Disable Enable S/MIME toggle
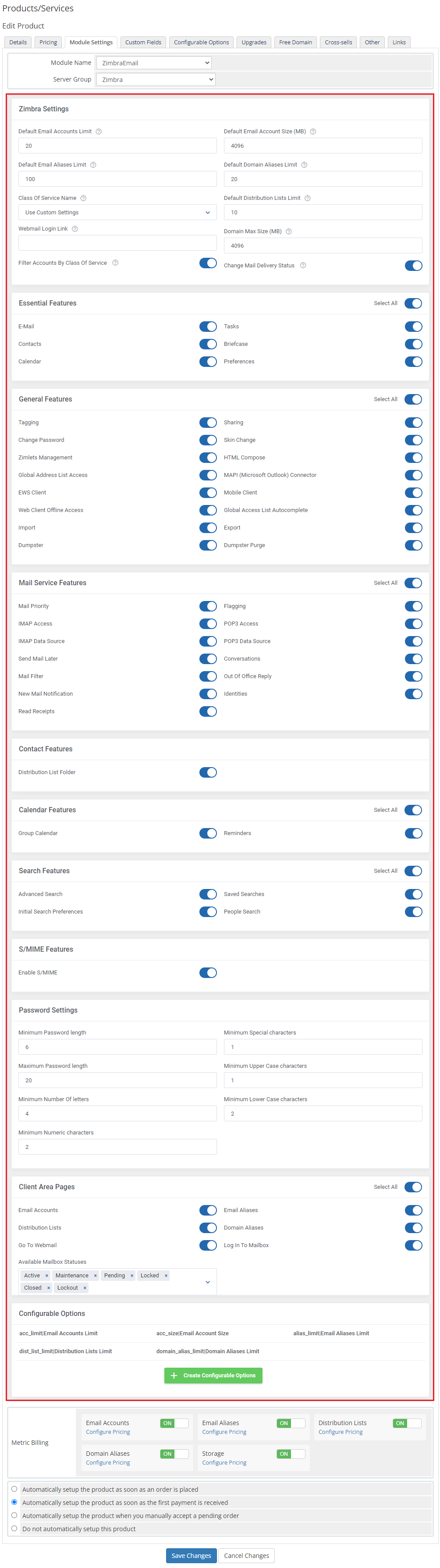The width and height of the screenshot is (440, 1568). coord(208,972)
